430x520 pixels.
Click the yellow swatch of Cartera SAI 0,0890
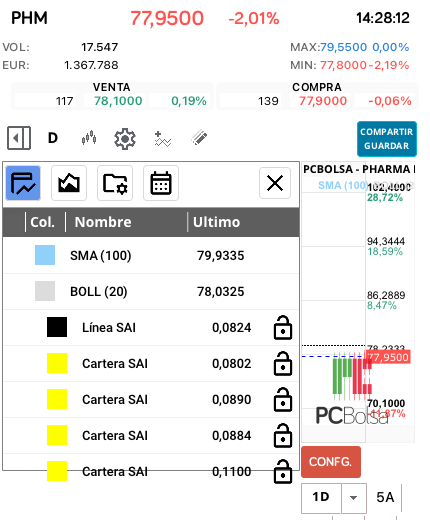point(57,399)
